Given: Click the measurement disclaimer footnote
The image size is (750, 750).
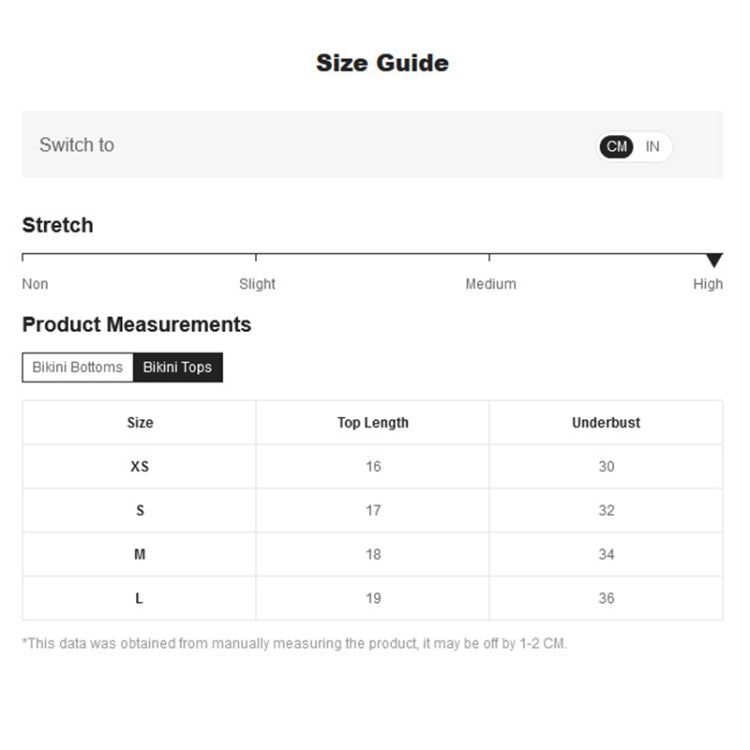Looking at the screenshot, I should (294, 643).
